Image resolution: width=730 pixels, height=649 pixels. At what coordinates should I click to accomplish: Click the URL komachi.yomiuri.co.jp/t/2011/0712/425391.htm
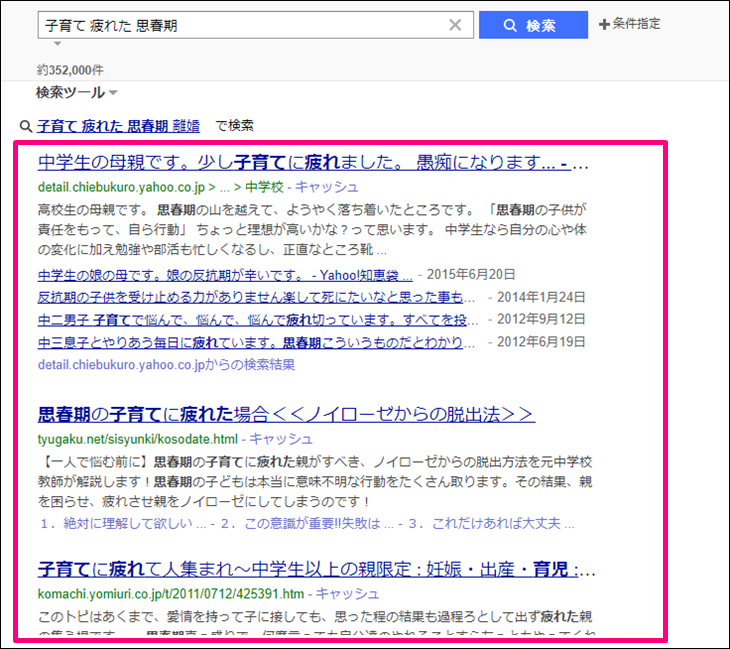pyautogui.click(x=171, y=594)
